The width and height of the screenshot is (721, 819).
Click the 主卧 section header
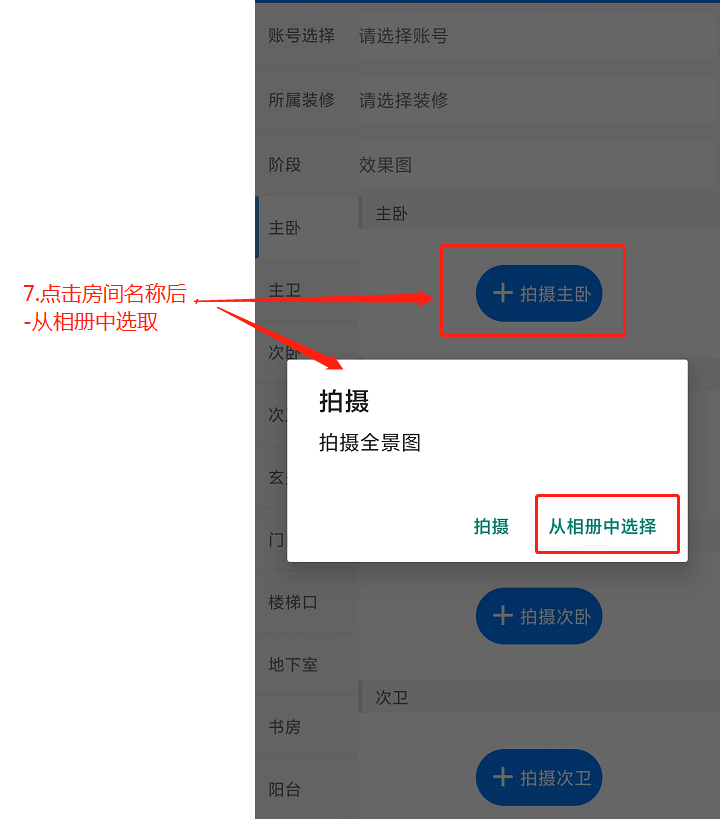coord(539,213)
